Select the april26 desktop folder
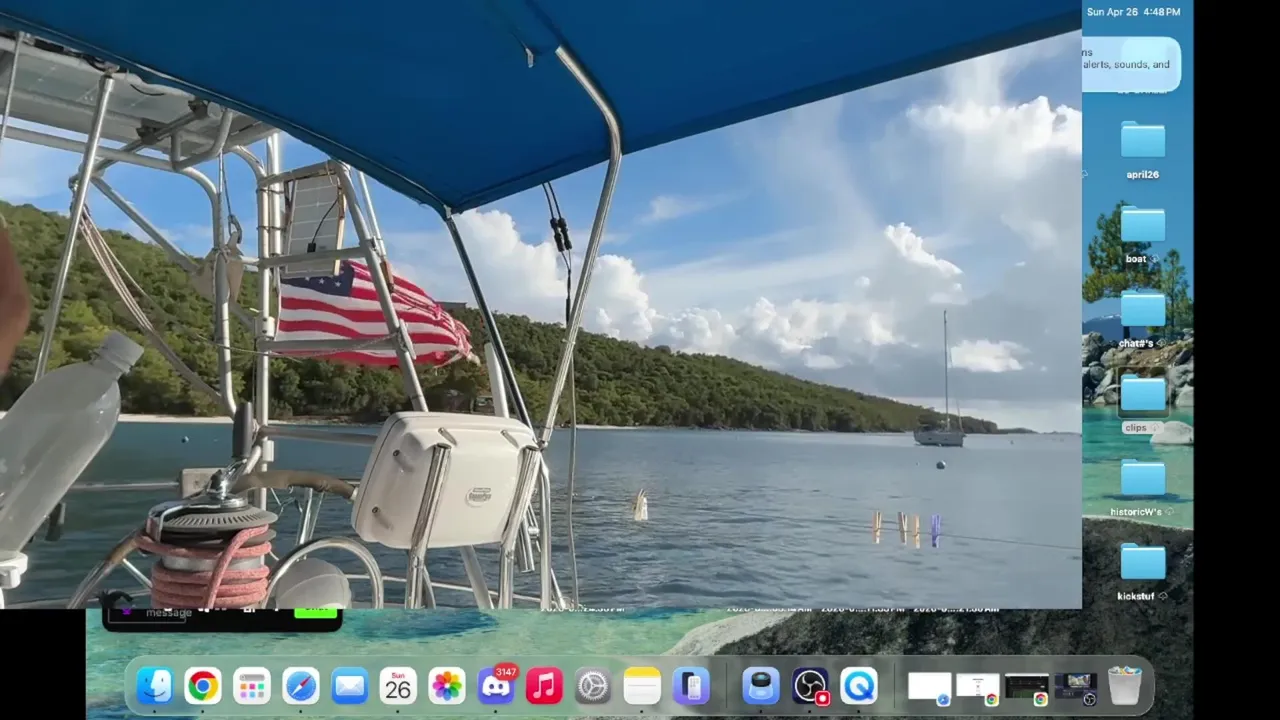This screenshot has width=1280, height=720. click(1142, 149)
